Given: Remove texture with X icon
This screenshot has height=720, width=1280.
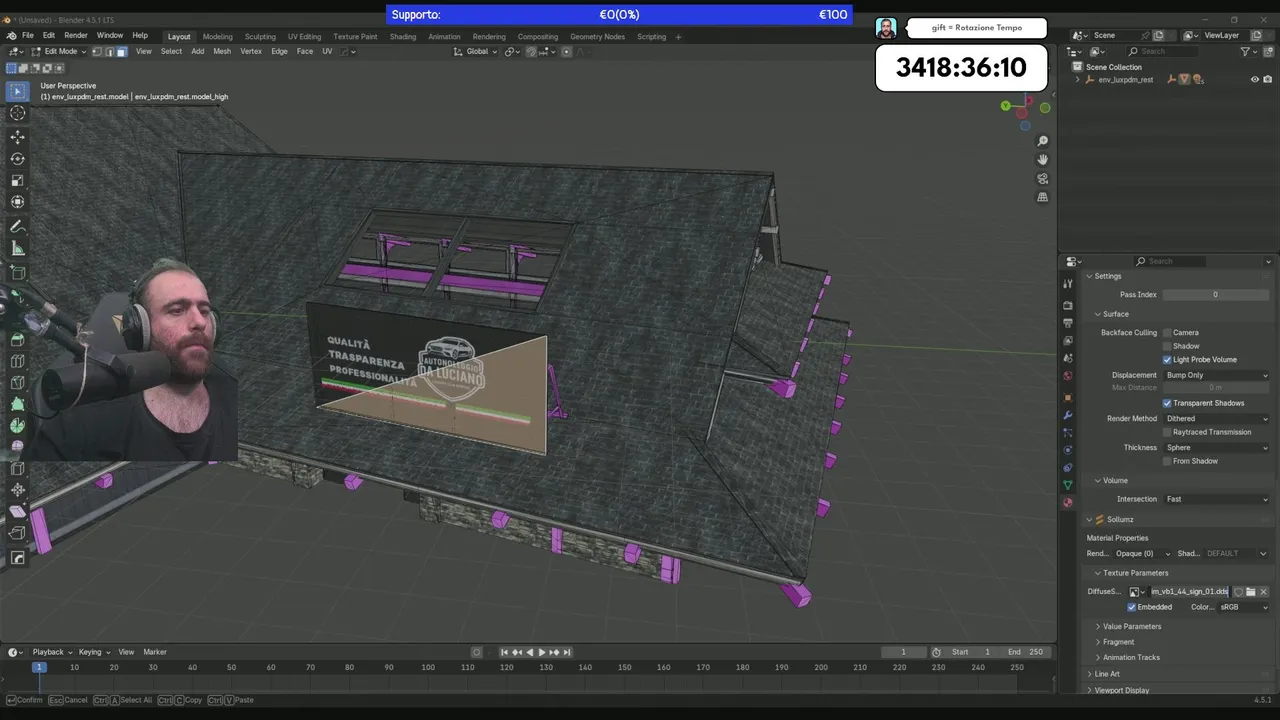Looking at the screenshot, I should (x=1263, y=592).
